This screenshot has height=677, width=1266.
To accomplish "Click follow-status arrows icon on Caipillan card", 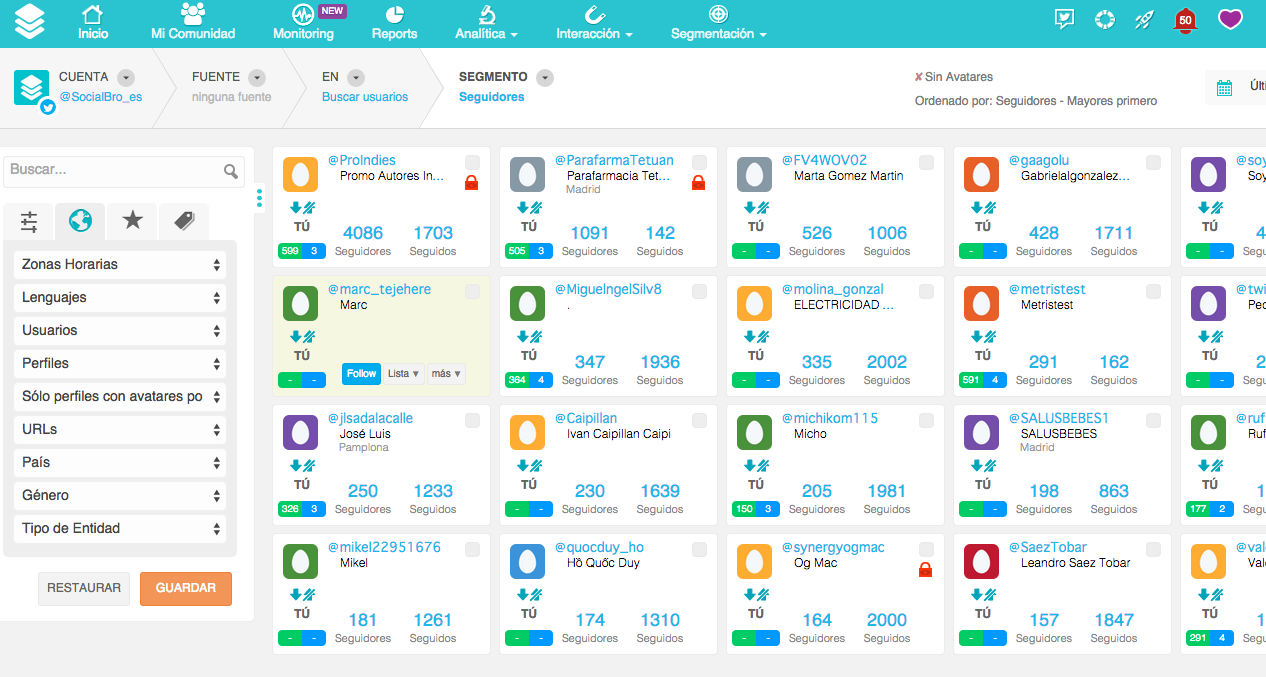I will [x=528, y=466].
